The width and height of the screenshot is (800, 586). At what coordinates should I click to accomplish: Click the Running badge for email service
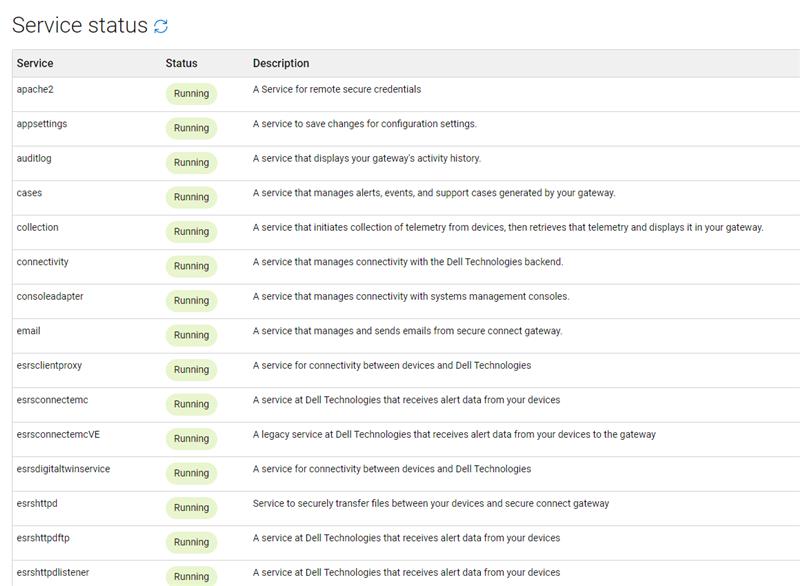pos(191,335)
